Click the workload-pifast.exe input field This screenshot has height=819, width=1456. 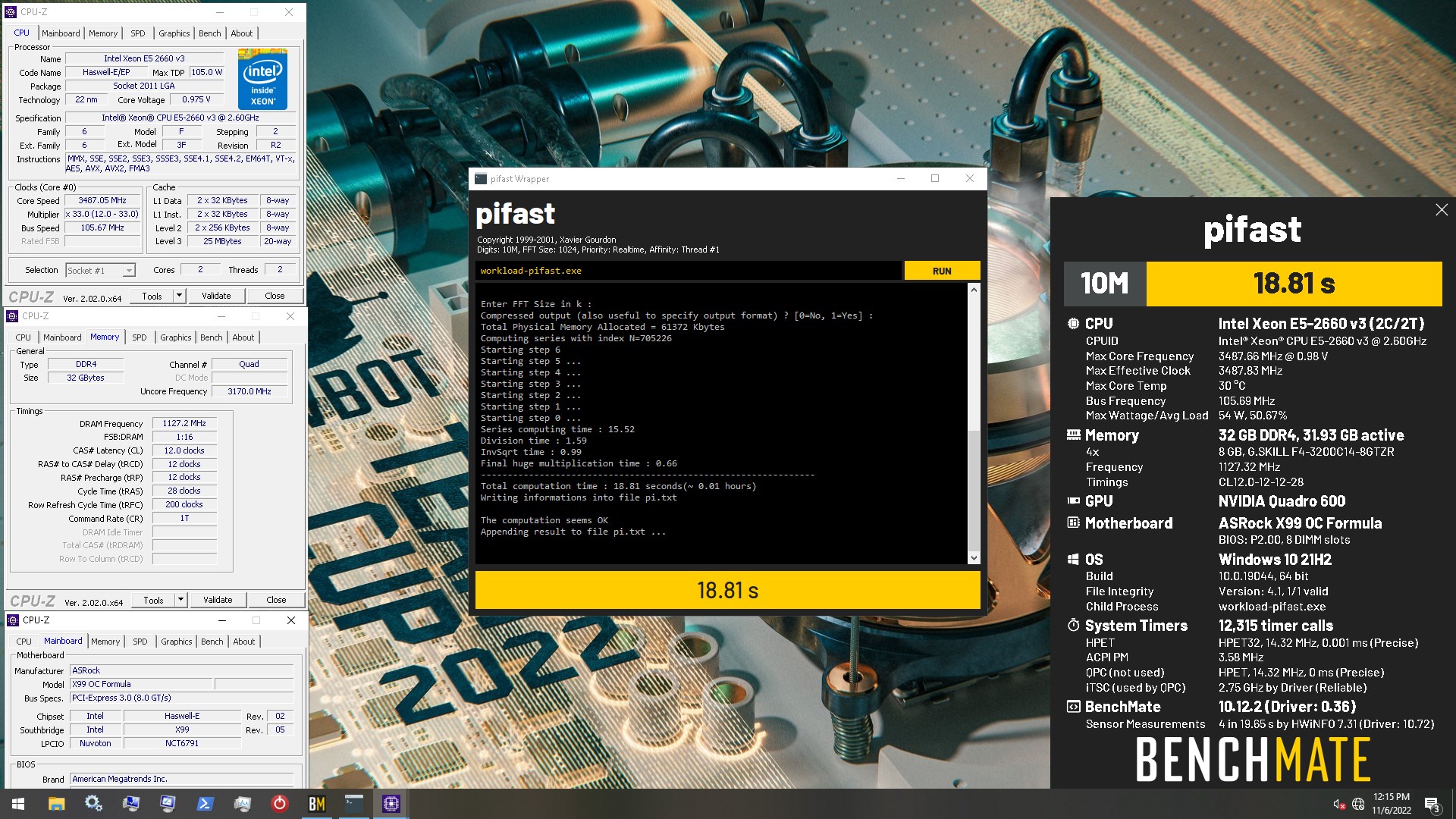(x=689, y=271)
